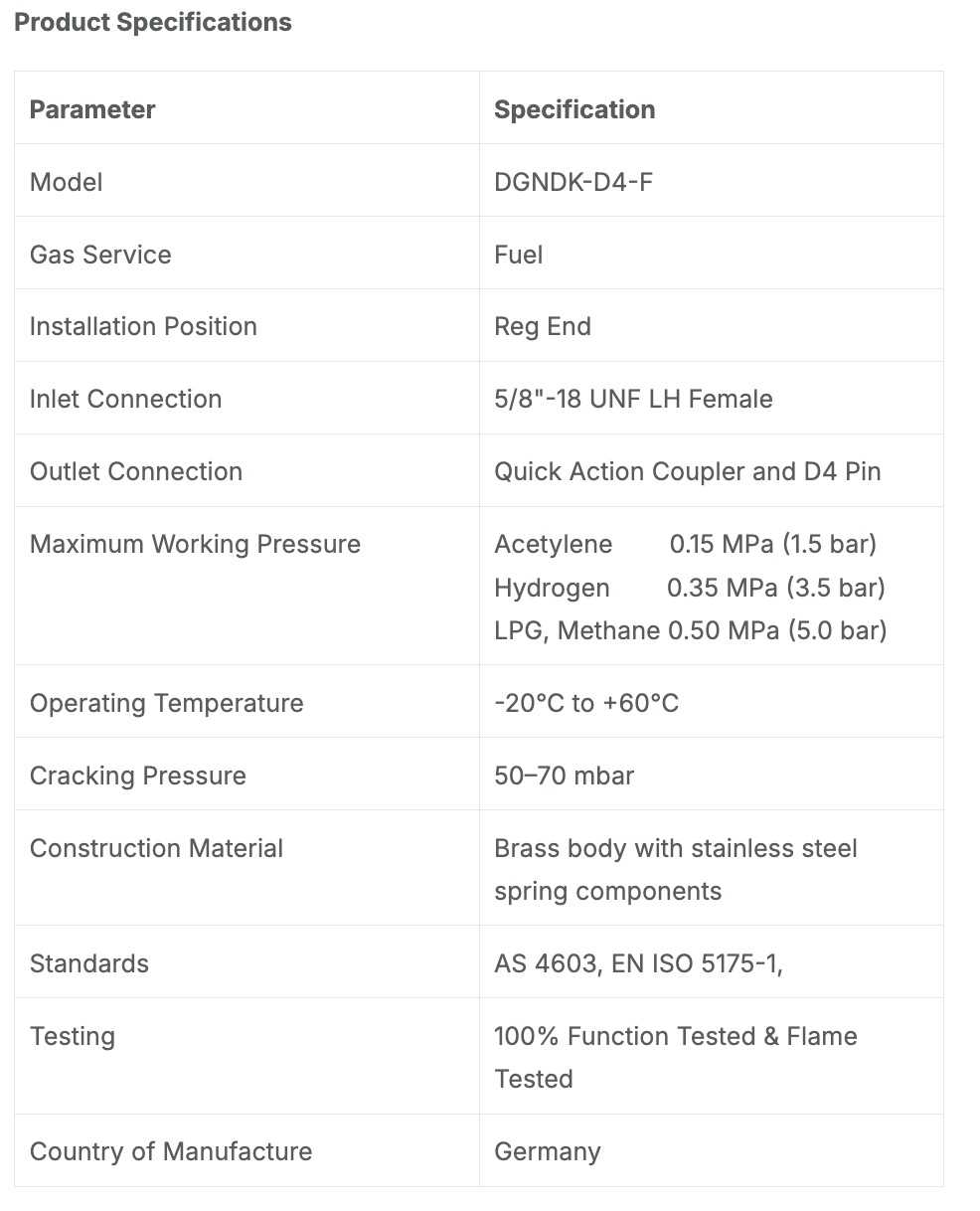This screenshot has width=980, height=1211.
Task: Click the Hydrogen 0.35 MPa pressure line
Action: click(690, 588)
